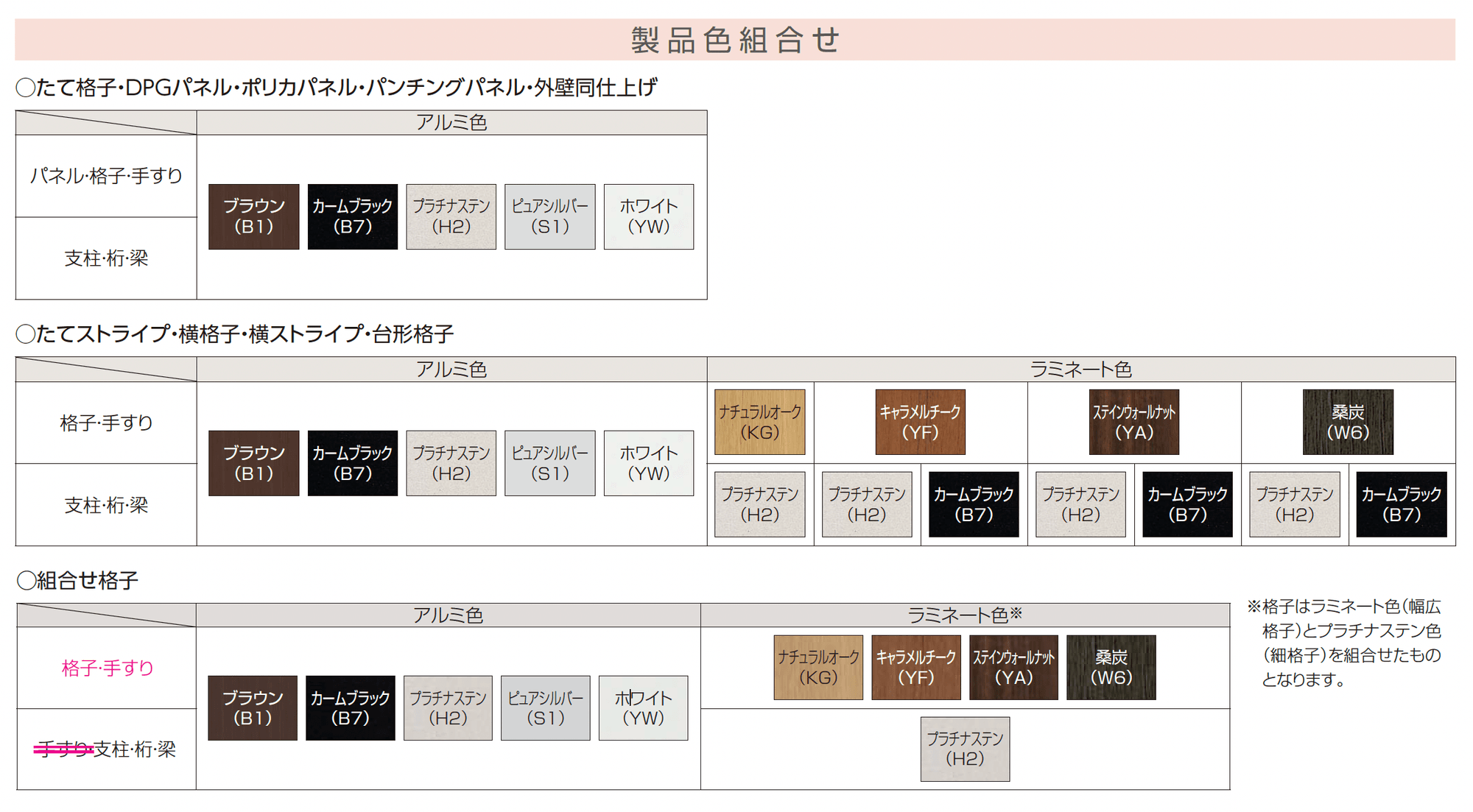Screen dimensions: 1473x812
Task: Select the ステインウォールナット (YA) swatch
Action: (x=1135, y=420)
